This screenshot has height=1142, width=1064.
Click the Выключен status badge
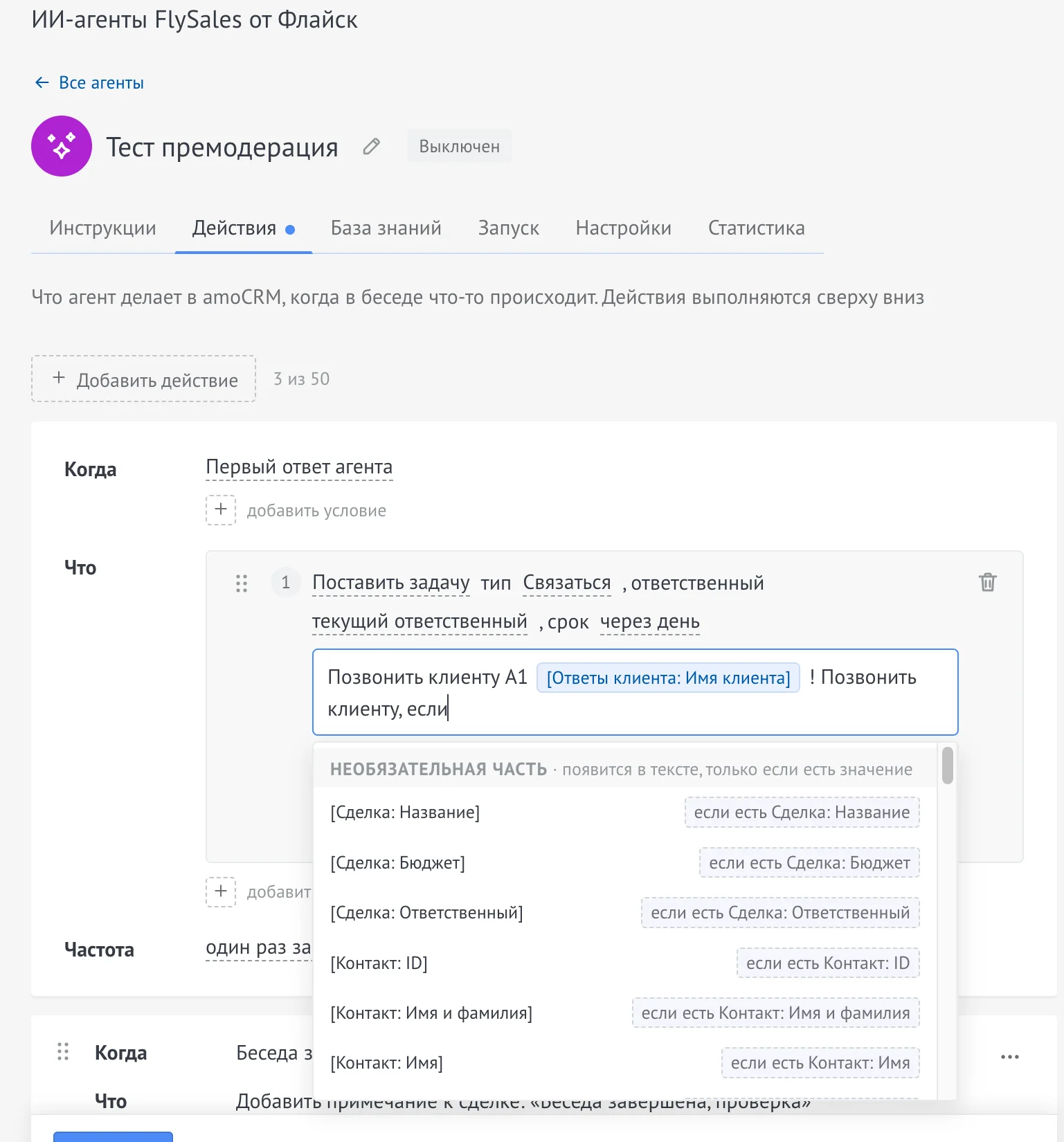460,146
